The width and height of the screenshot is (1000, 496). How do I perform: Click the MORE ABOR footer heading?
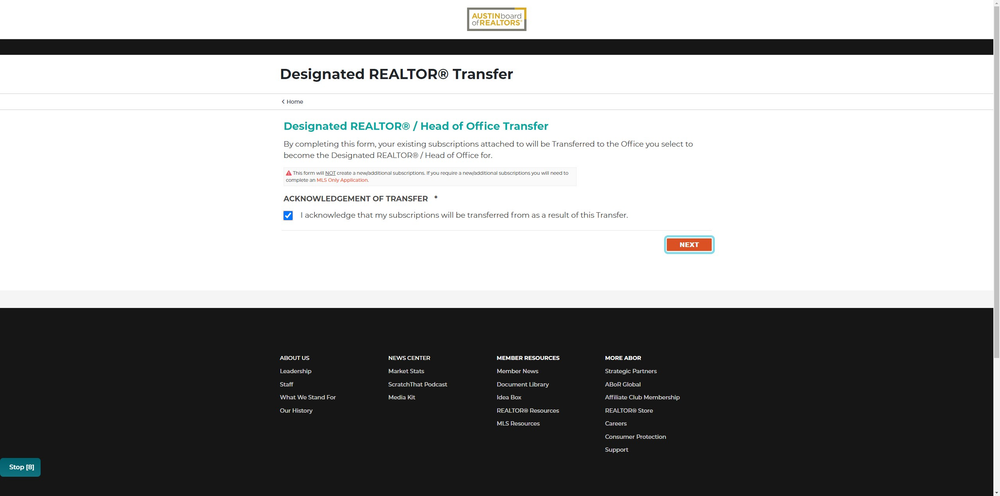click(622, 358)
